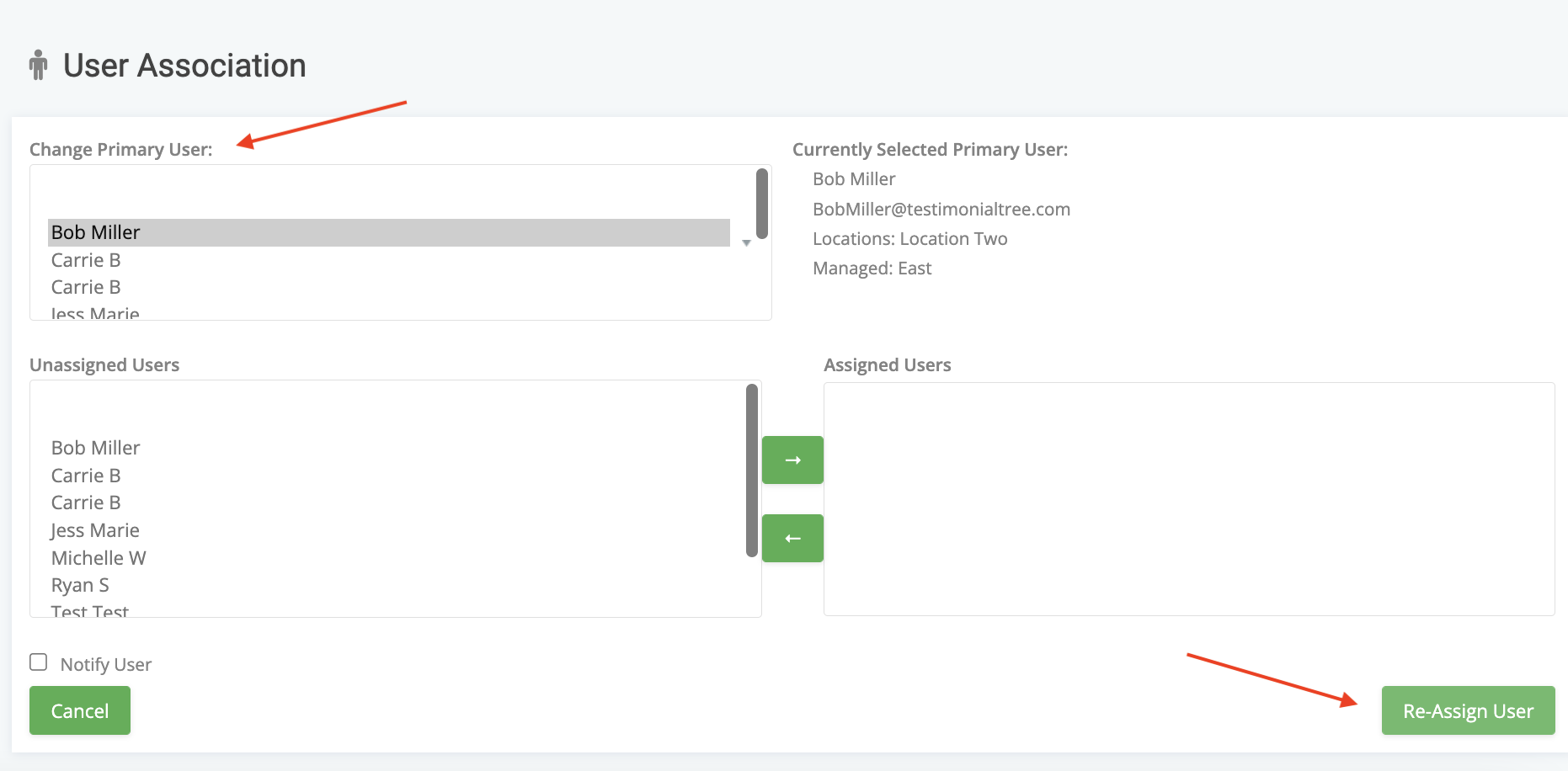Select Bob Miller in Change Primary User list
The width and height of the screenshot is (1568, 771).
coord(96,232)
